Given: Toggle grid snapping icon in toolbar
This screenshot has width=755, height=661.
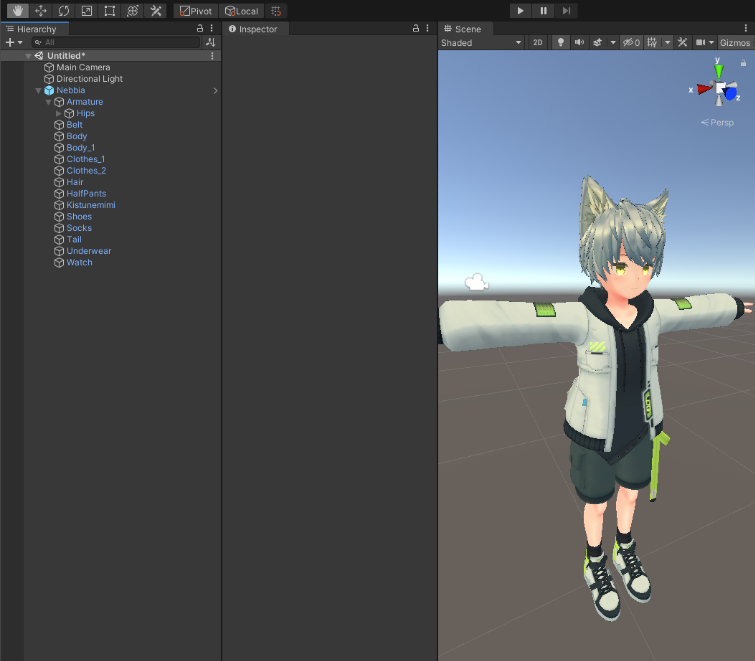Looking at the screenshot, I should (276, 11).
